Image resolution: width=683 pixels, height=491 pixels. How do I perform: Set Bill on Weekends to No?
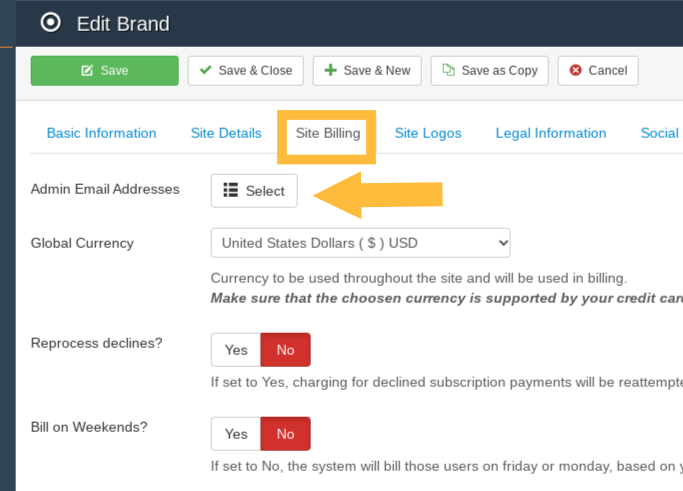286,434
